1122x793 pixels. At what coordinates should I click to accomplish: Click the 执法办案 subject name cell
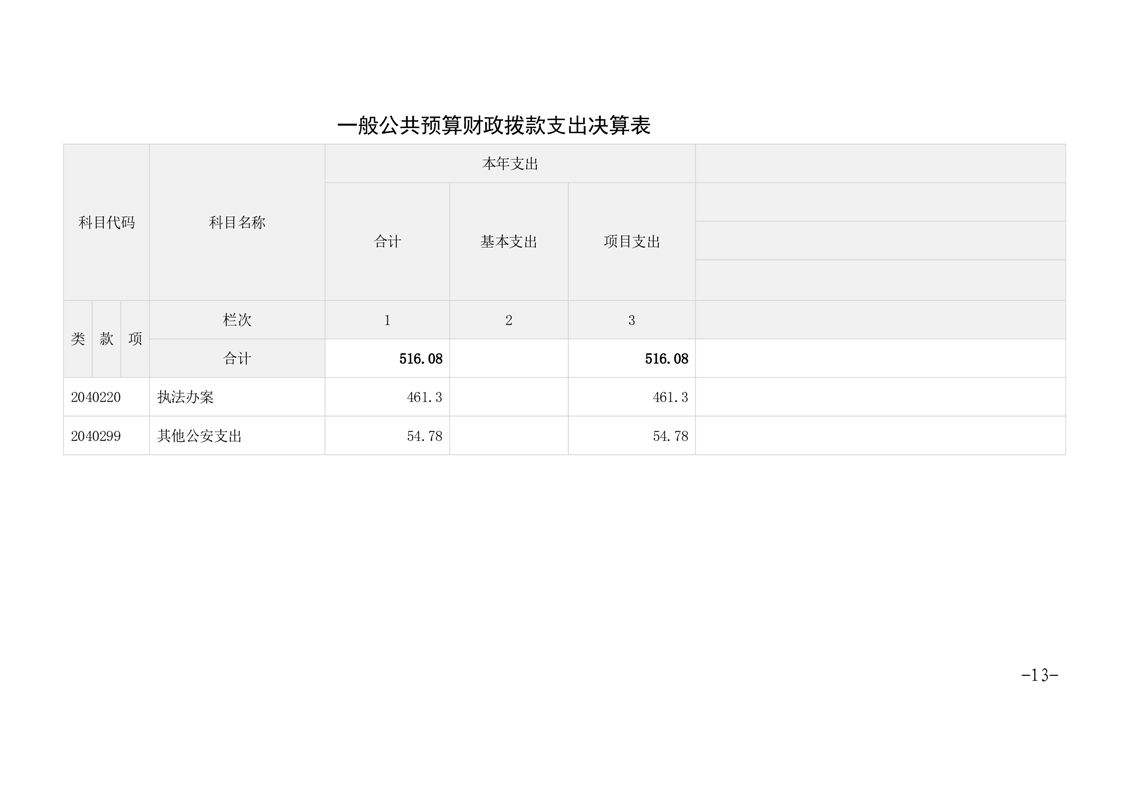[186, 397]
